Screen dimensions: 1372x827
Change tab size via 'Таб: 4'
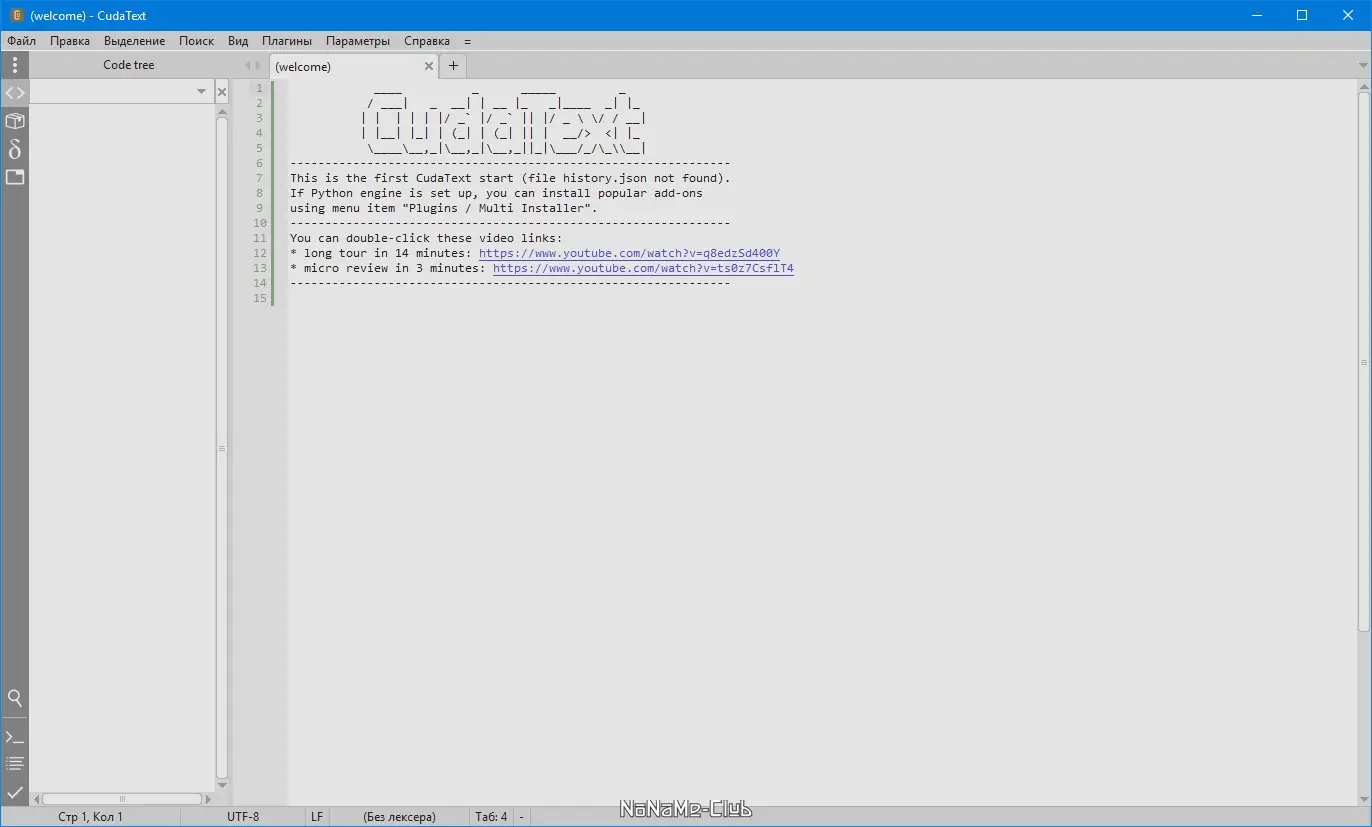pyautogui.click(x=491, y=817)
